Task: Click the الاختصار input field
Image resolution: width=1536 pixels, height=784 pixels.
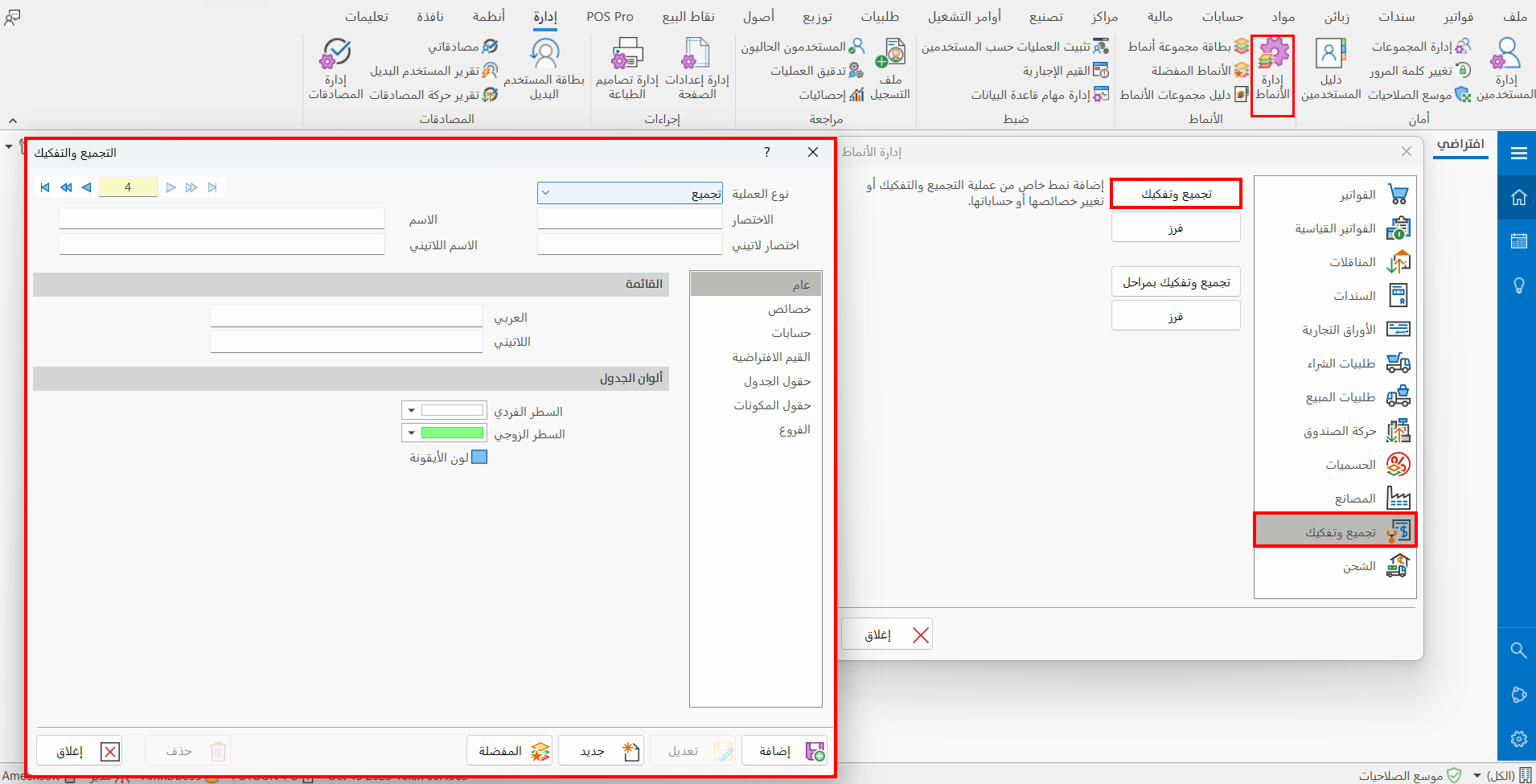Action: tap(630, 219)
